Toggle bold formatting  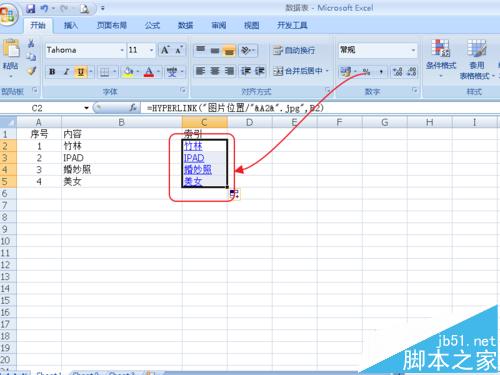52,72
